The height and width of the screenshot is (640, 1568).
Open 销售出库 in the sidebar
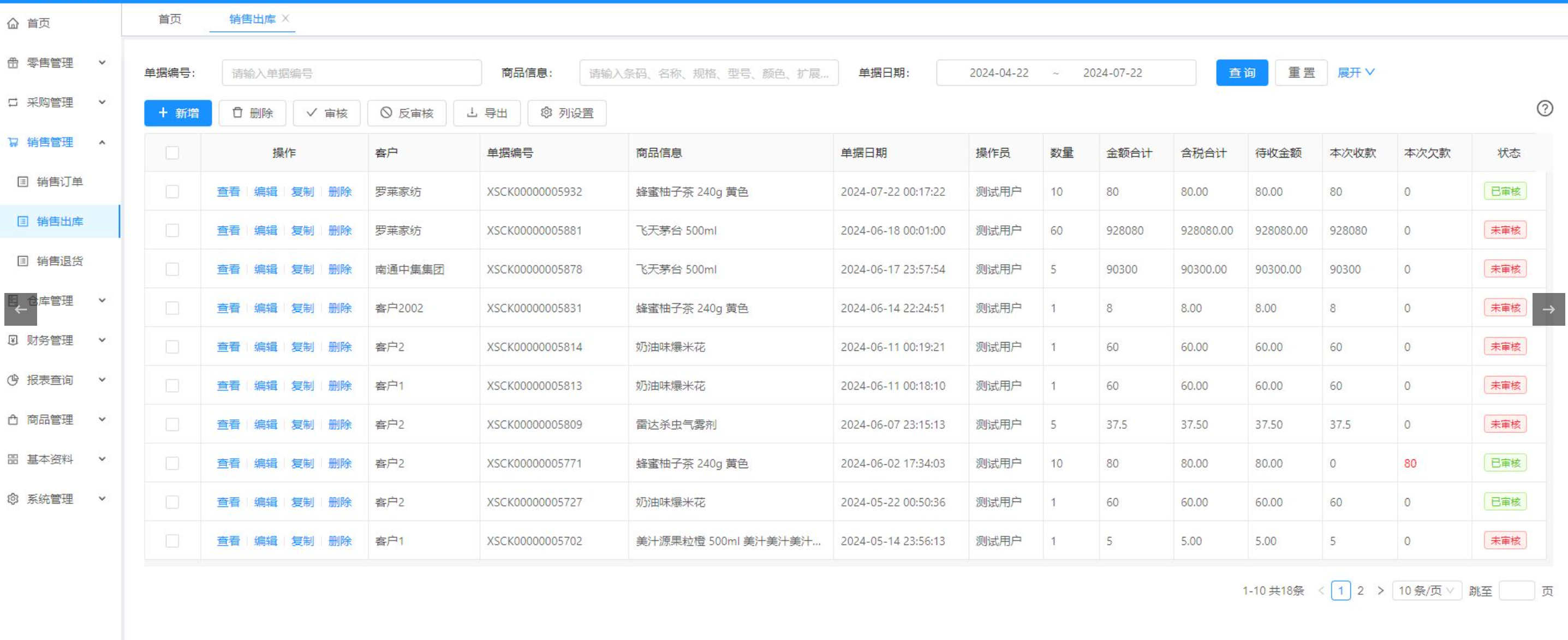click(59, 221)
